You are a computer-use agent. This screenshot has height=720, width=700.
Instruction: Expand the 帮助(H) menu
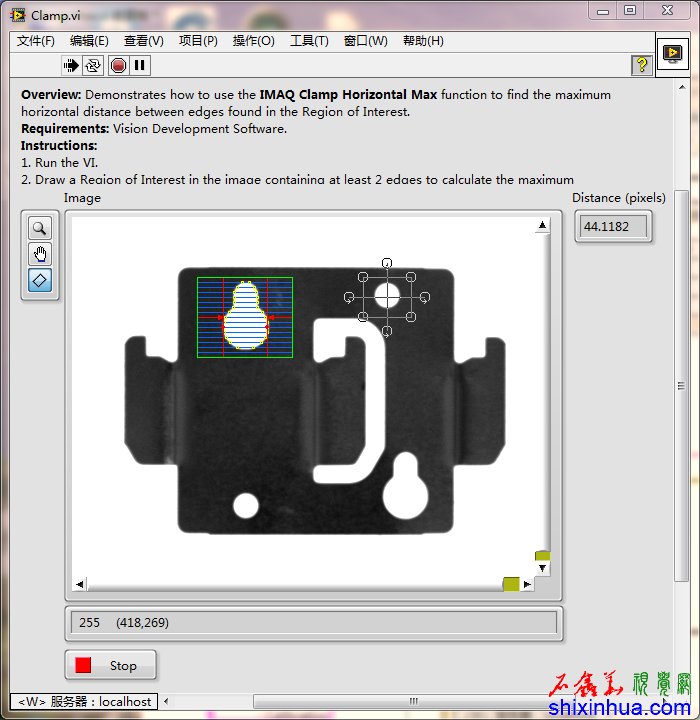point(423,41)
